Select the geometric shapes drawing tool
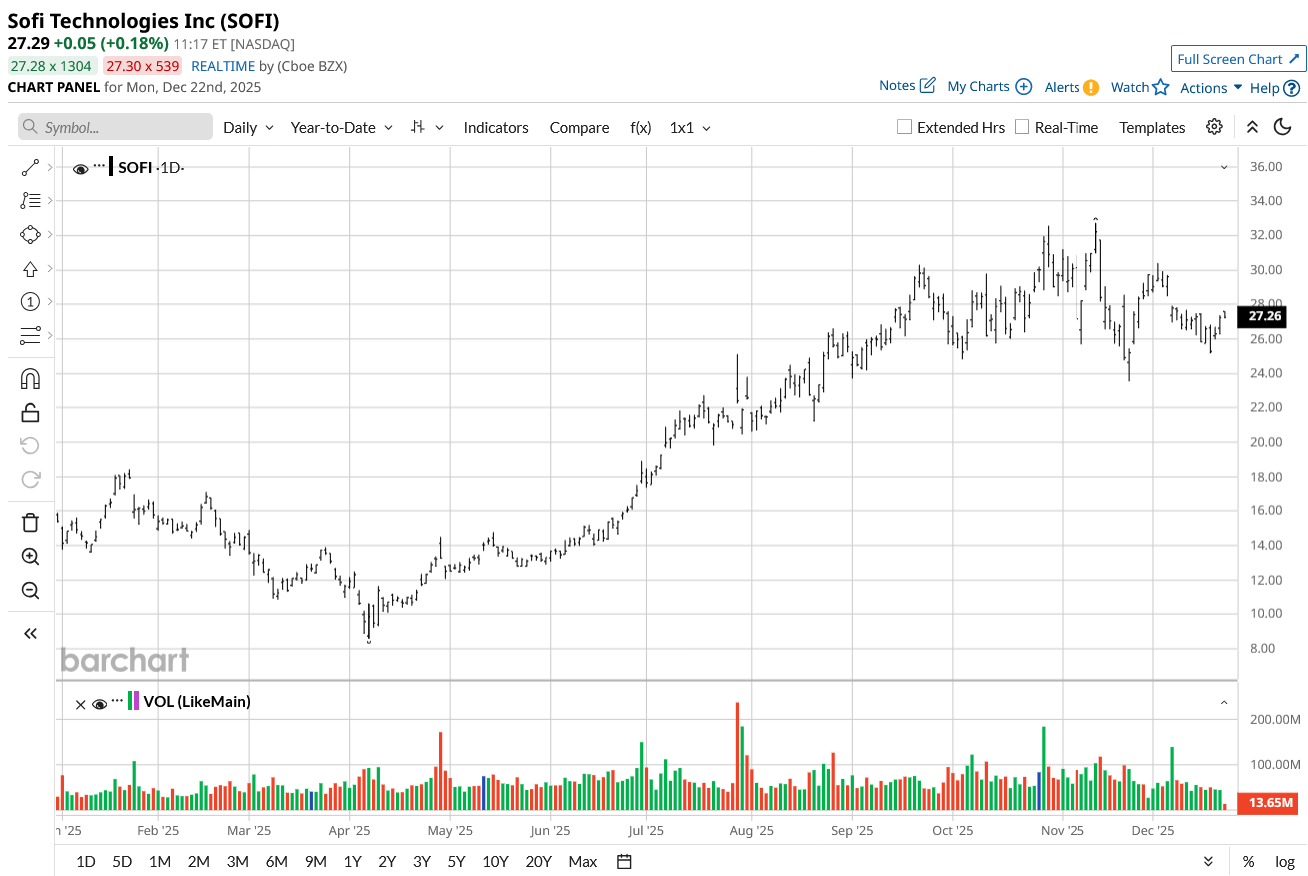 [x=30, y=235]
